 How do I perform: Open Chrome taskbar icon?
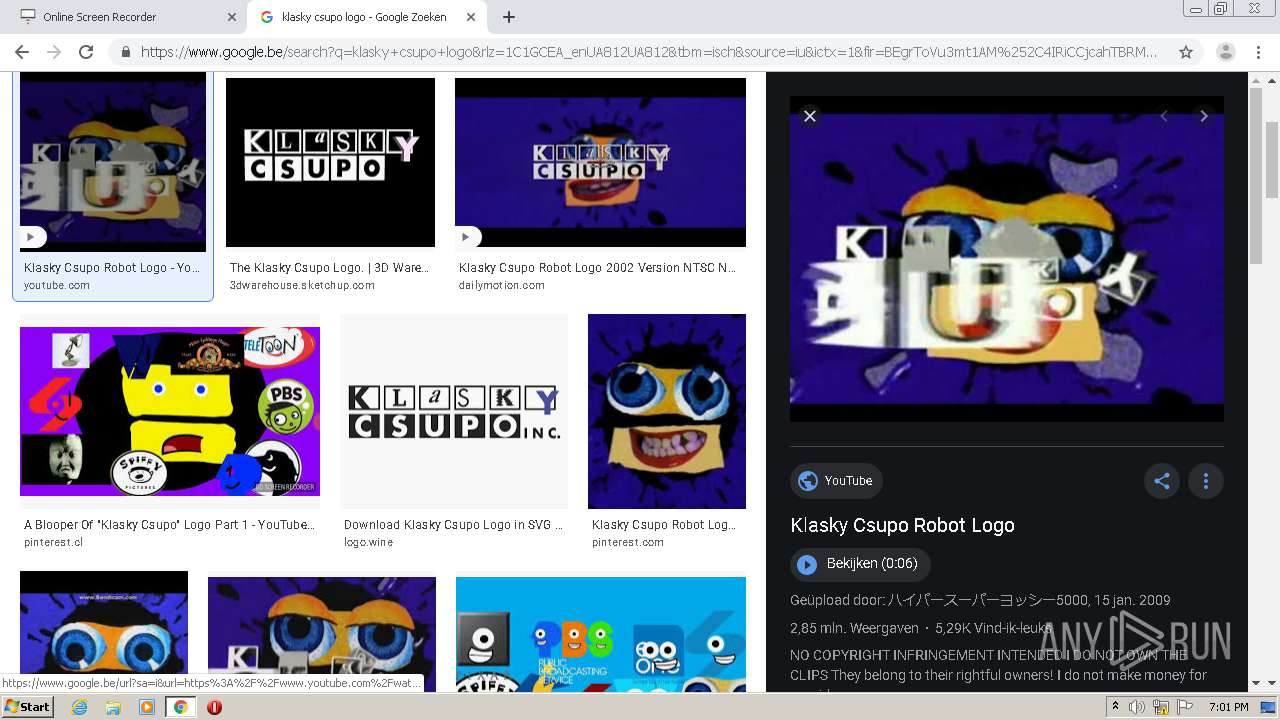coord(180,707)
